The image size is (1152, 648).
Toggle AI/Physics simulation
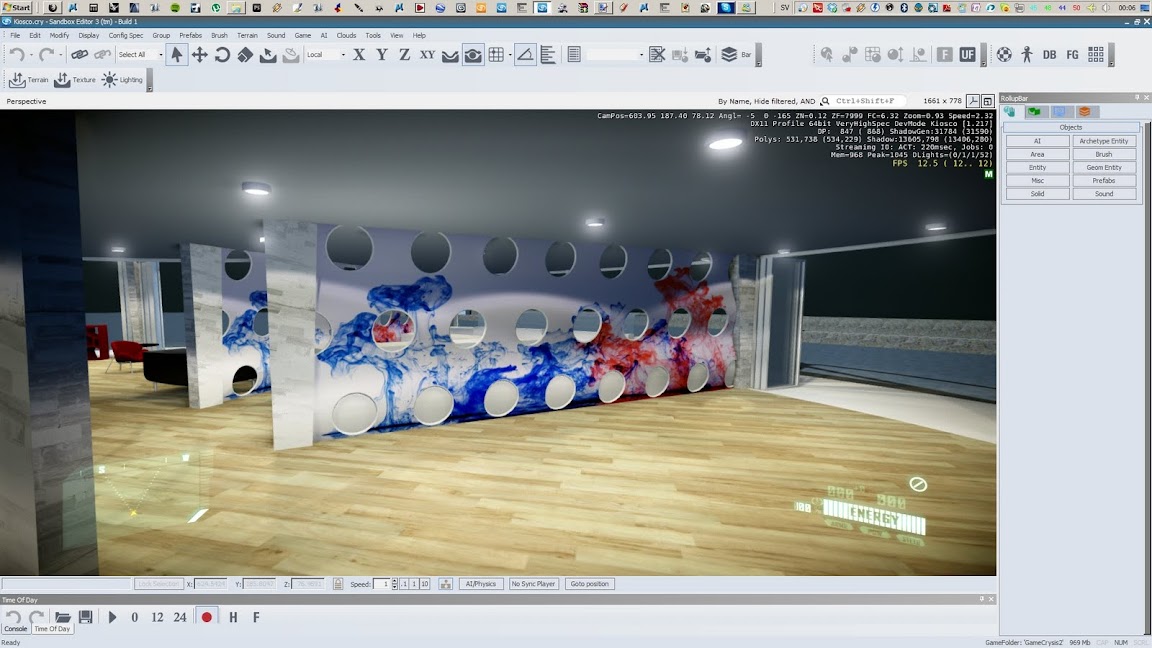(480, 584)
